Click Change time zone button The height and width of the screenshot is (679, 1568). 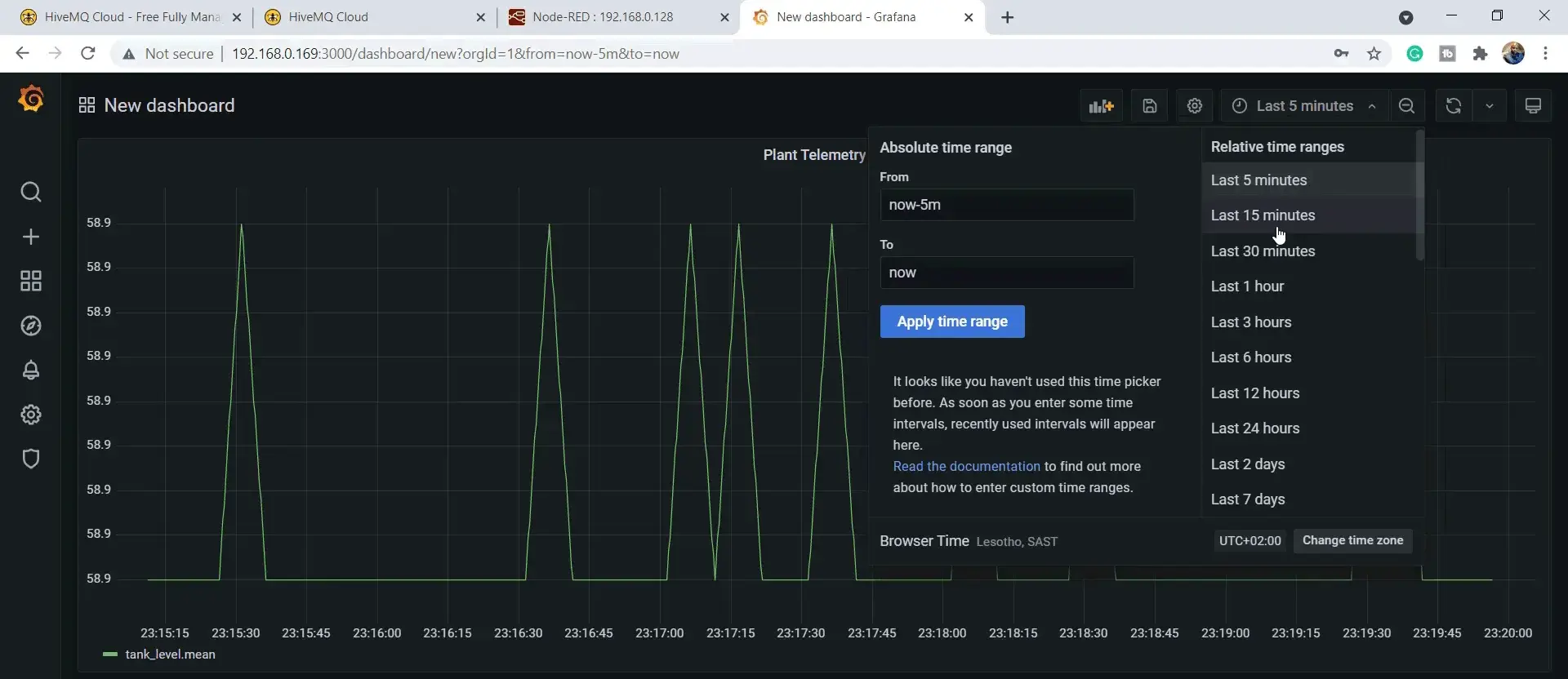(1352, 540)
